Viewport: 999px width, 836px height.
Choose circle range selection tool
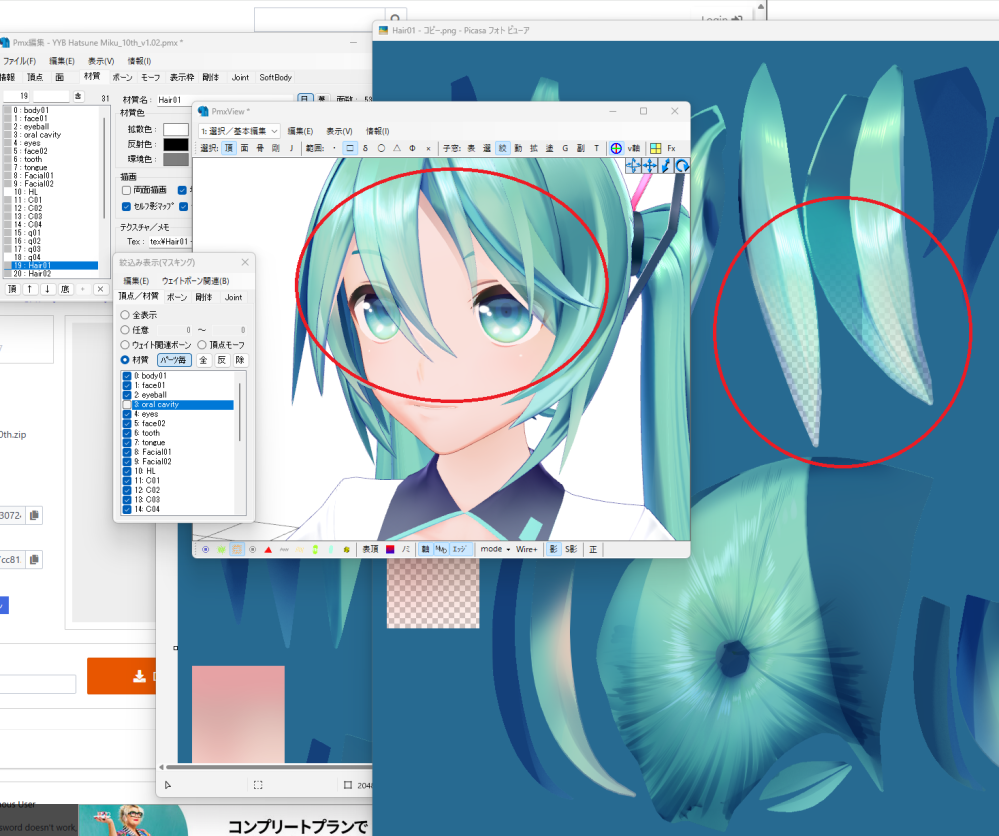click(x=381, y=148)
